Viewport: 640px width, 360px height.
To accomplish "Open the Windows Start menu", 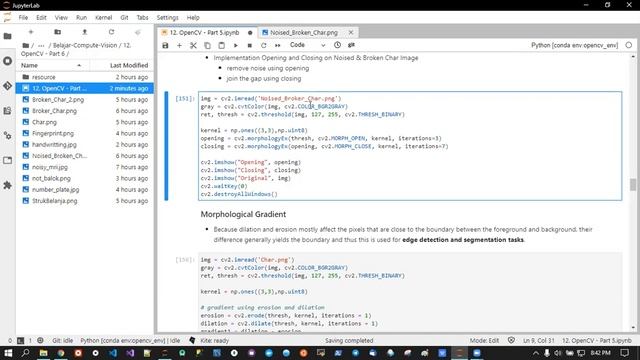I will pos(8,353).
